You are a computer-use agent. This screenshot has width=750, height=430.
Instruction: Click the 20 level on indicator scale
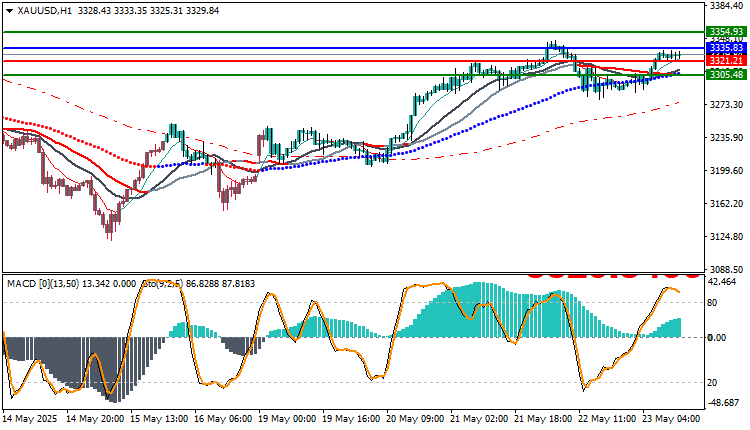(x=712, y=383)
